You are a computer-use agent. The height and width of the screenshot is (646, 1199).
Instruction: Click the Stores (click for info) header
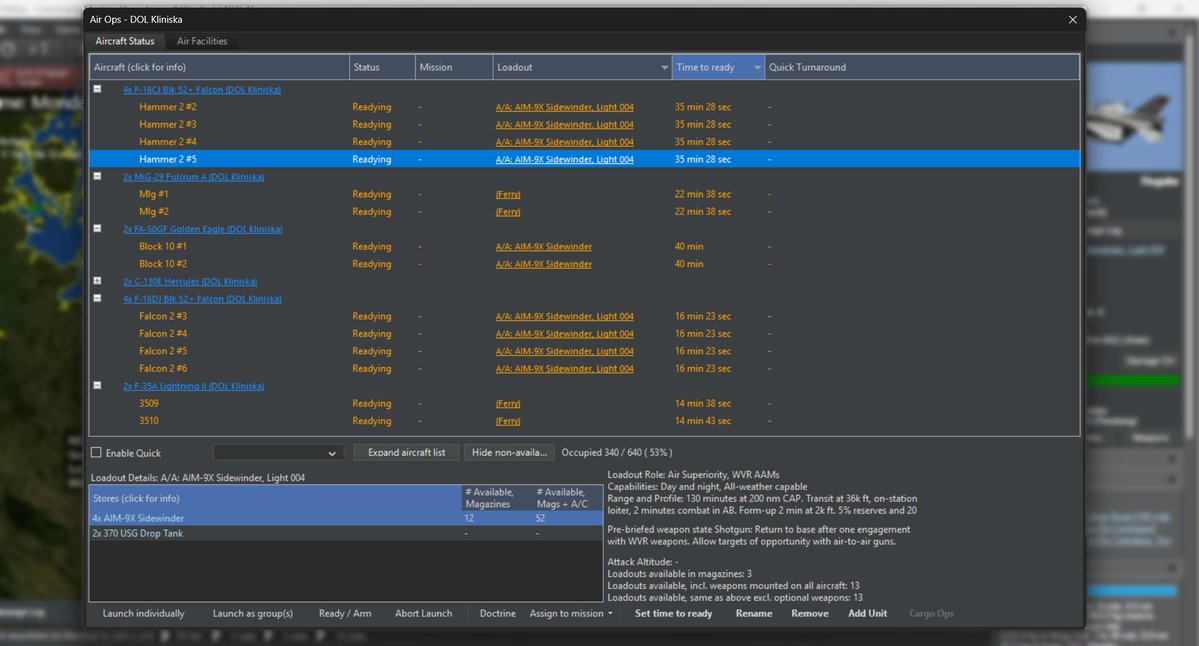pyautogui.click(x=275, y=498)
